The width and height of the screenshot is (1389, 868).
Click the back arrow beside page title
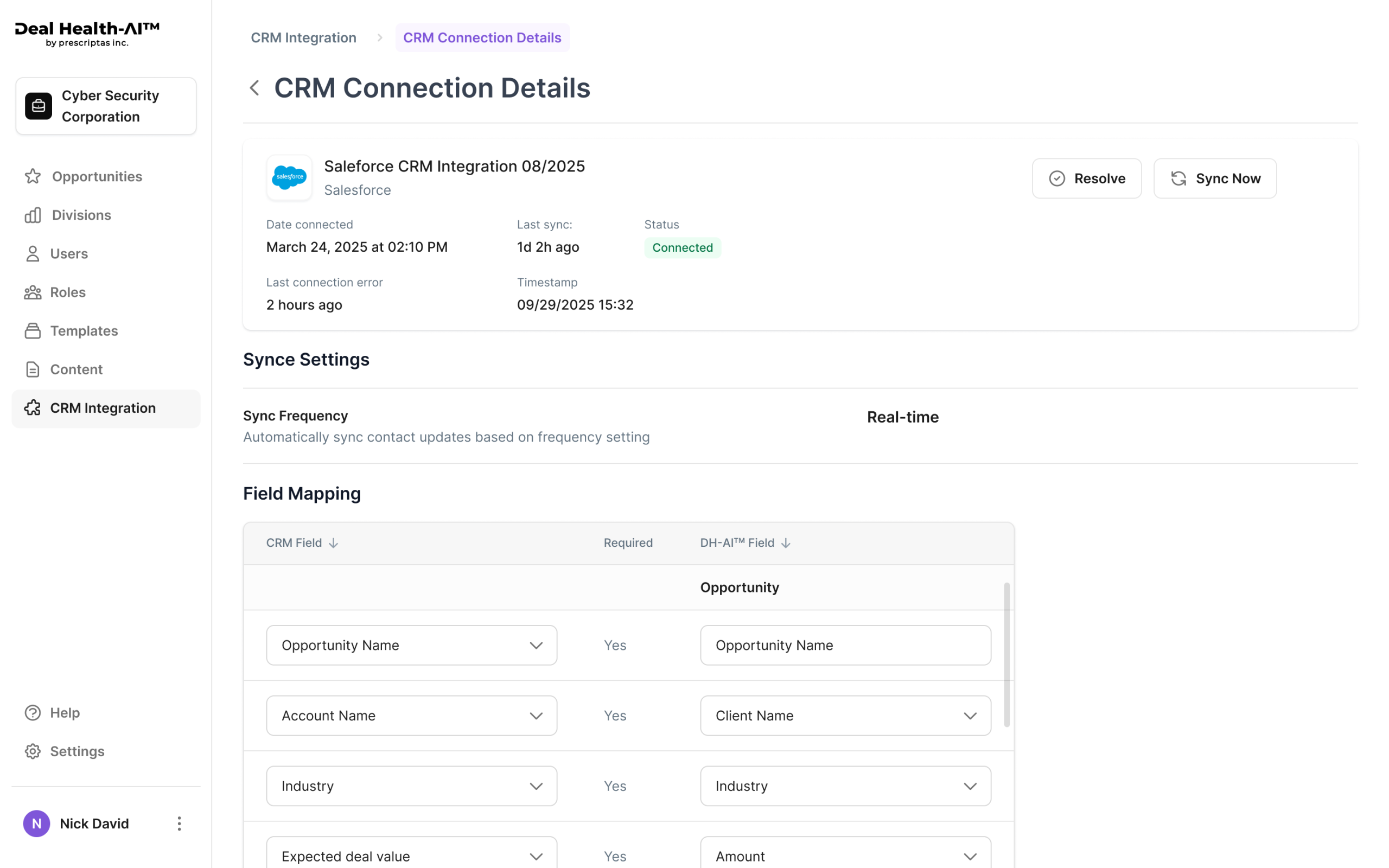pos(254,88)
